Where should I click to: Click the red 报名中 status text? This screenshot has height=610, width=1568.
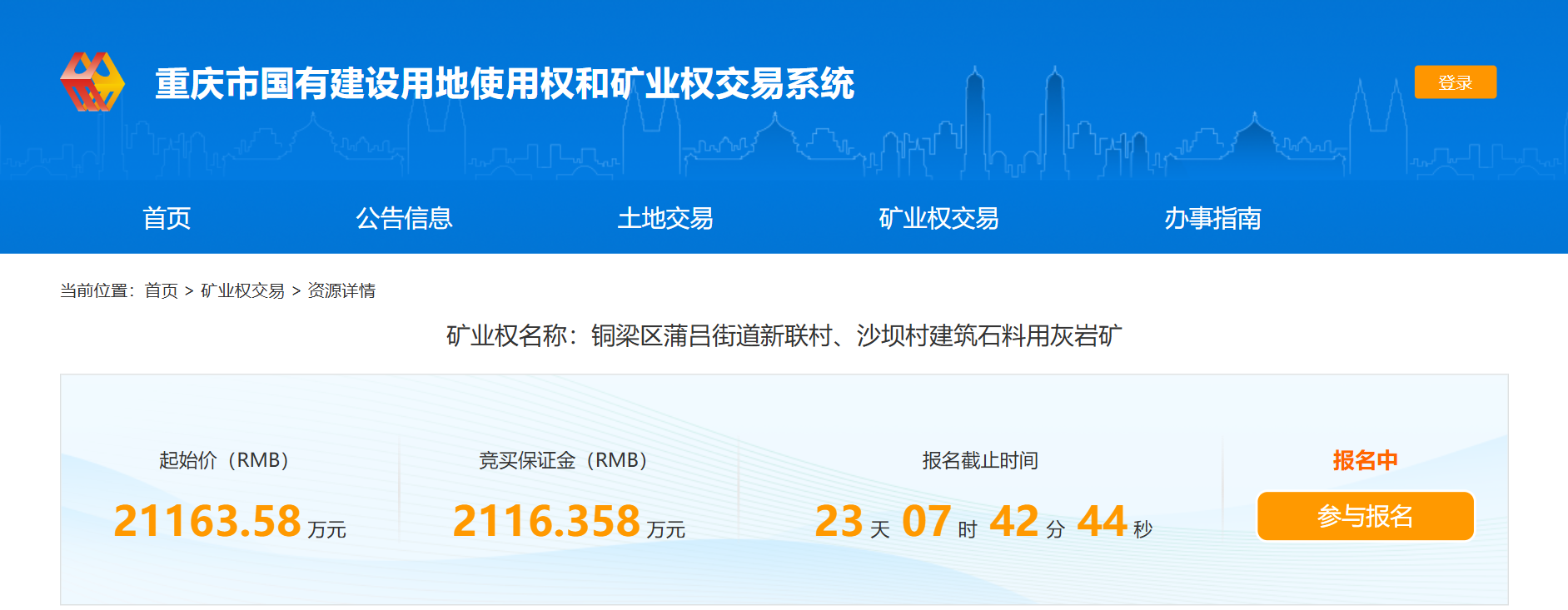click(x=1365, y=460)
